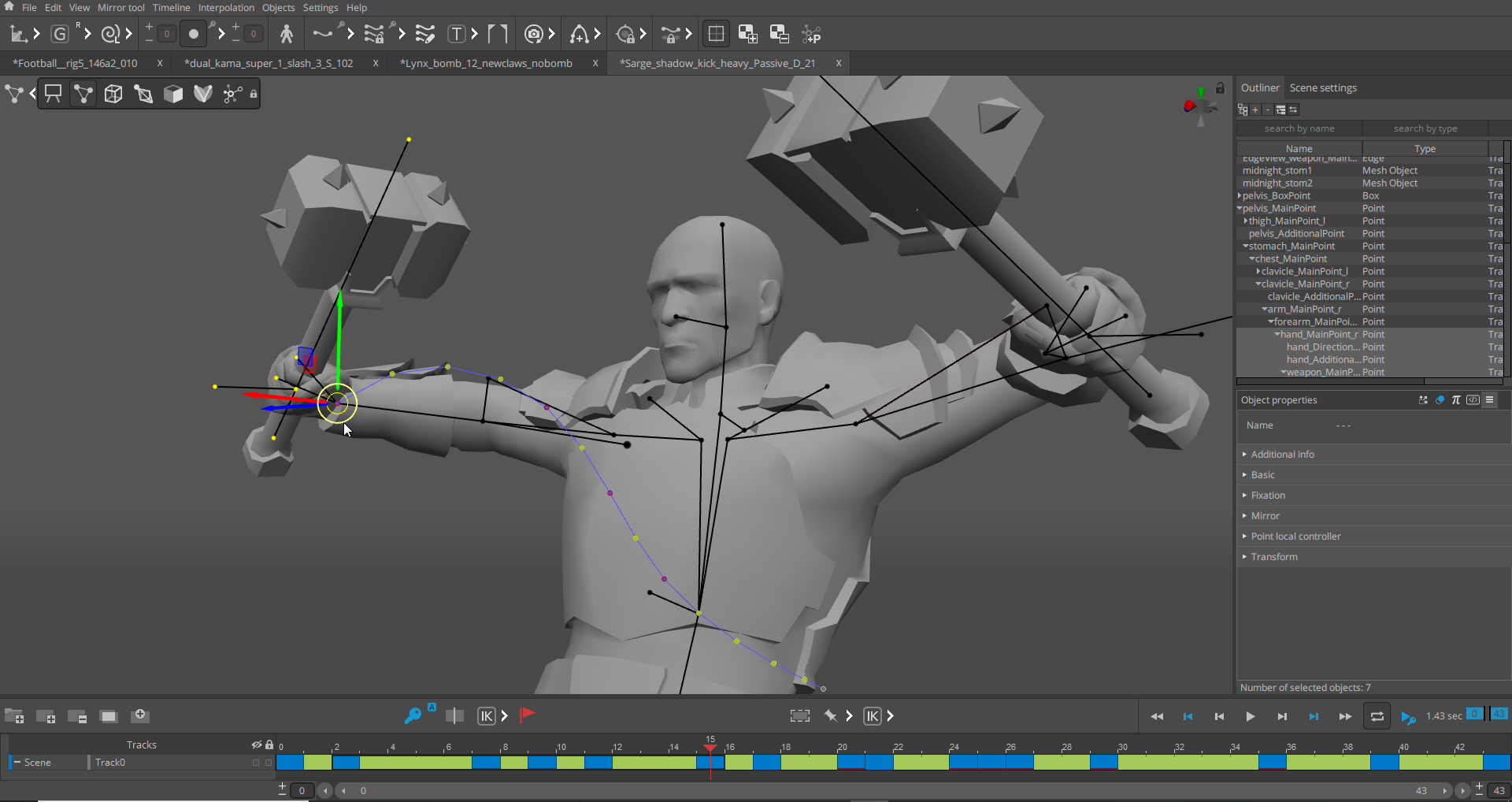The width and height of the screenshot is (1512, 802).
Task: Open the Scene settings panel tab
Action: pos(1323,88)
